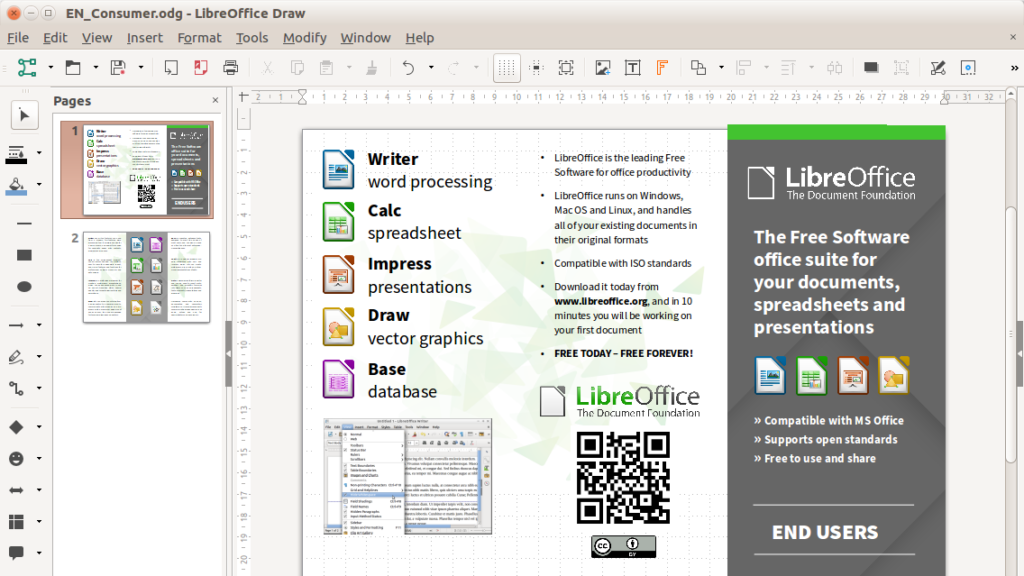Choose the Rectangle shape tool
Screen dimensions: 1024x576
coord(24,255)
